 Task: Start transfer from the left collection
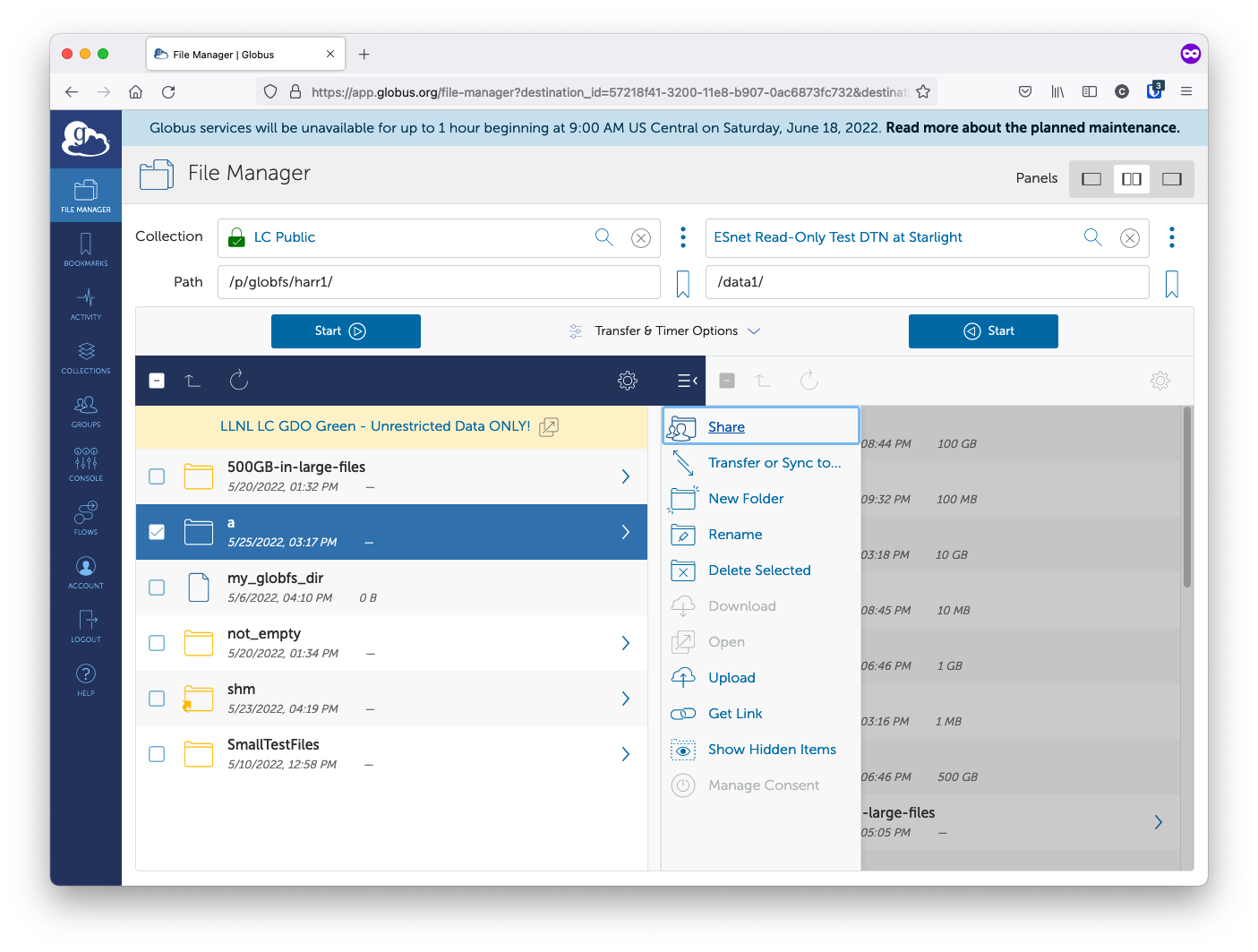tap(346, 331)
